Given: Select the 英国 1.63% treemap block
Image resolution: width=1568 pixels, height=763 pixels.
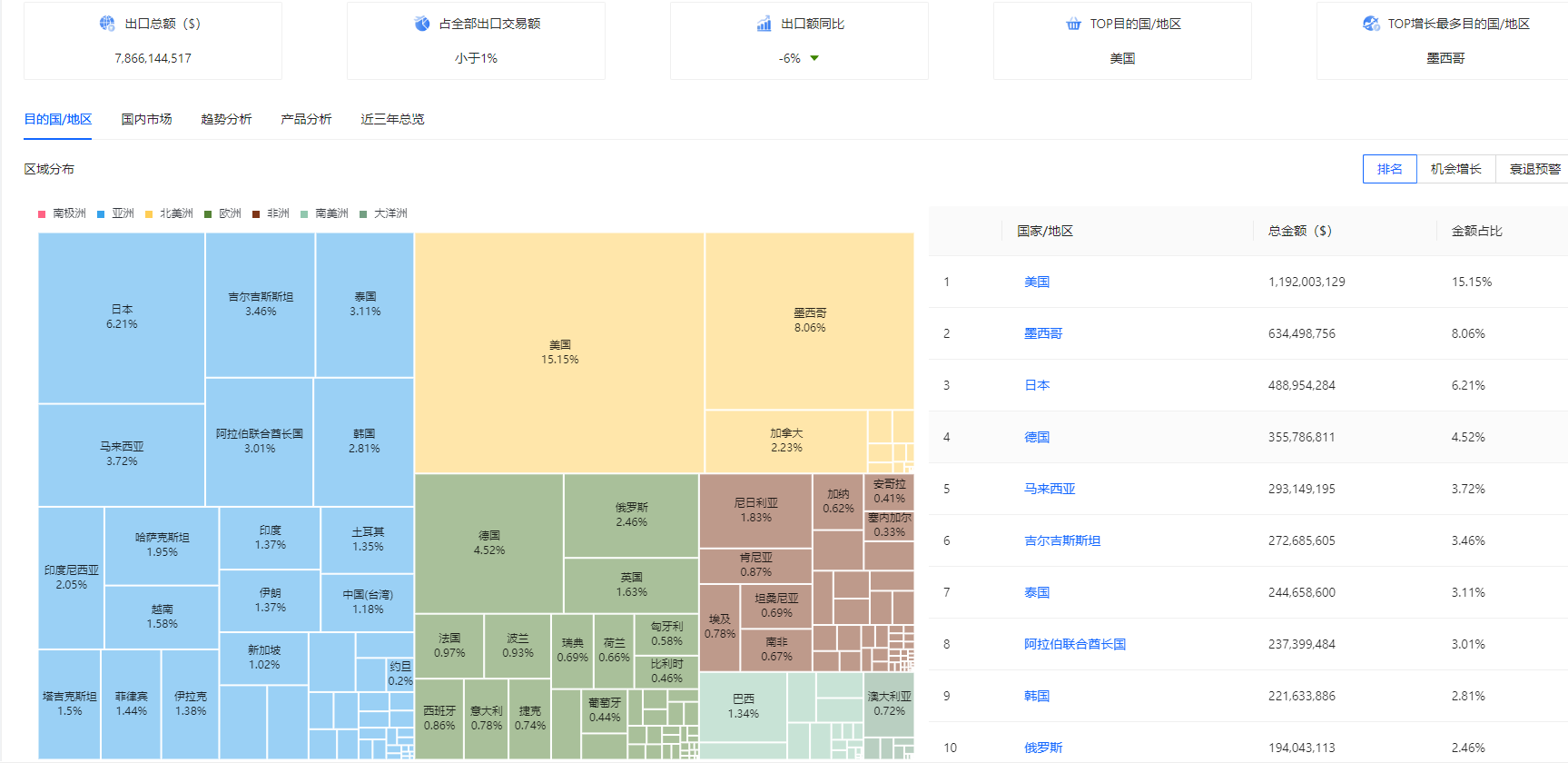Looking at the screenshot, I should click(x=631, y=585).
